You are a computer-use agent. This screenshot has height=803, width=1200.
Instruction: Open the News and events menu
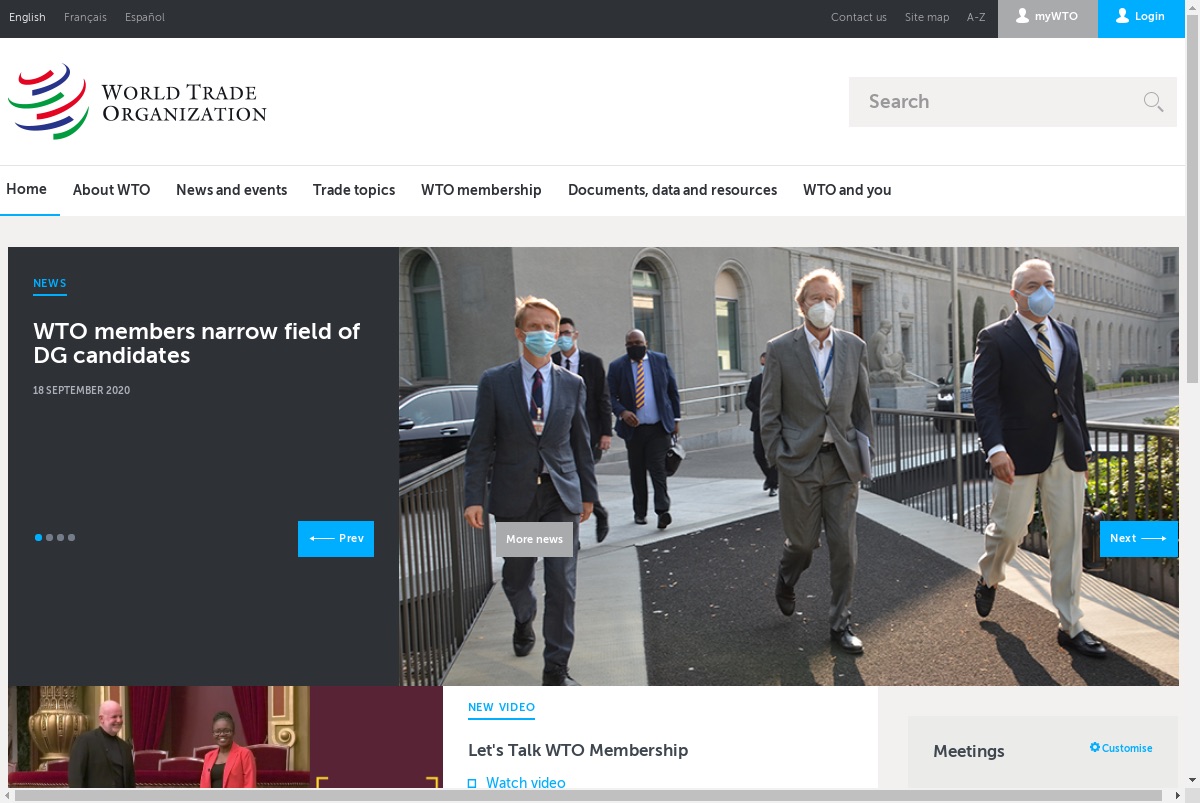(x=232, y=190)
